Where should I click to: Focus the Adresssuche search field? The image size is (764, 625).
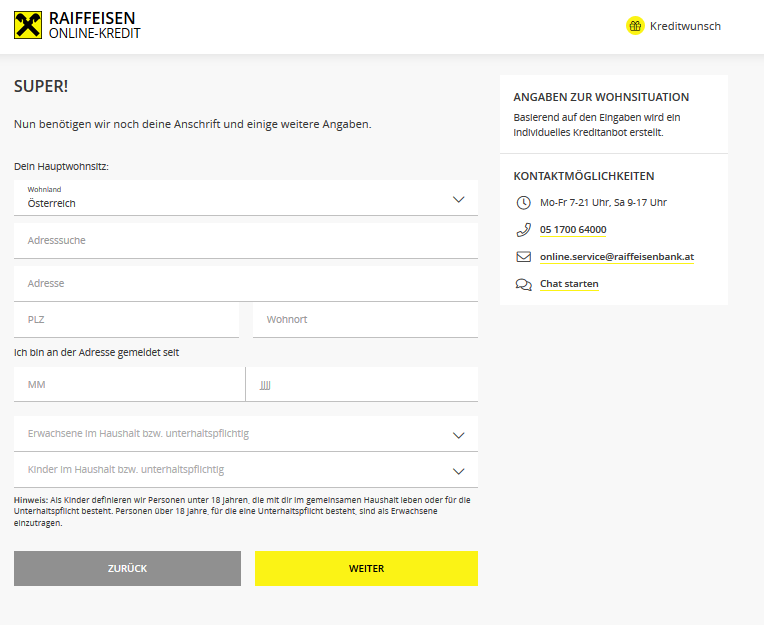click(246, 241)
